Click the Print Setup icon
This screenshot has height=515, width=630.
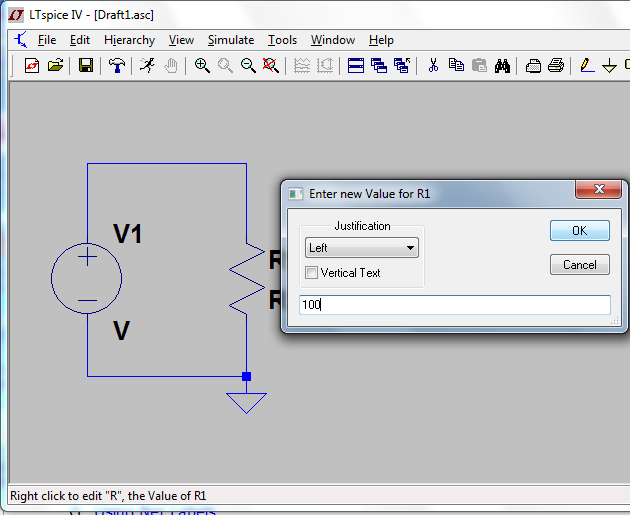[x=533, y=65]
